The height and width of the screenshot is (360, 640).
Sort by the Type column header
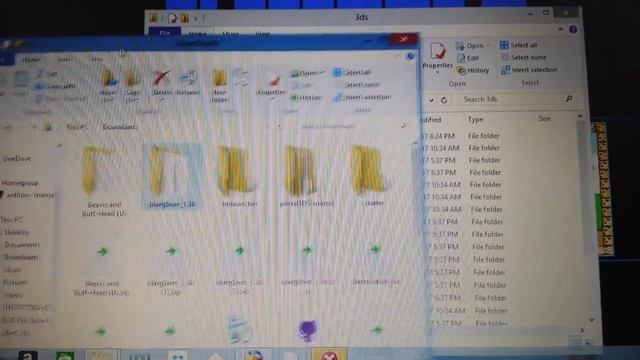tap(475, 119)
